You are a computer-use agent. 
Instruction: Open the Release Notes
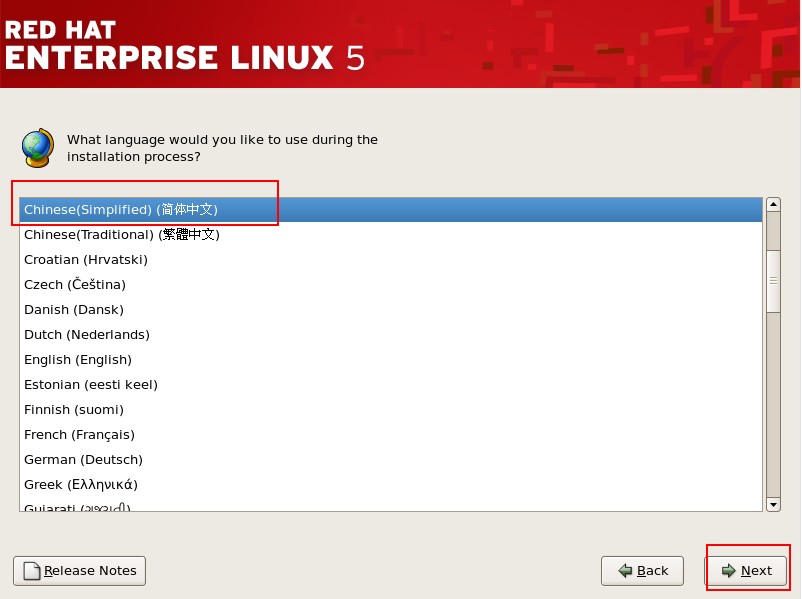79,570
